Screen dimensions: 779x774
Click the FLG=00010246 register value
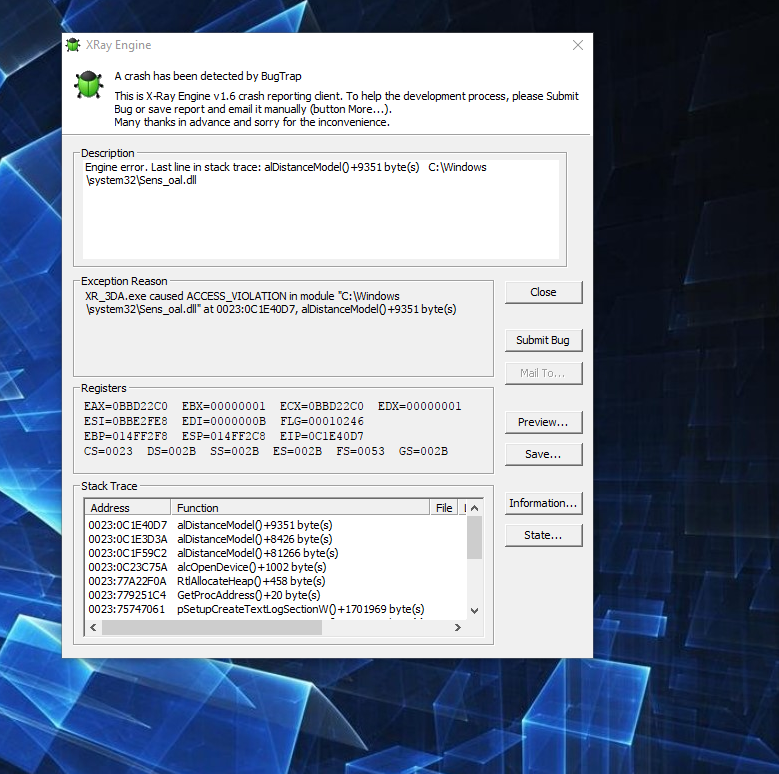[321, 421]
